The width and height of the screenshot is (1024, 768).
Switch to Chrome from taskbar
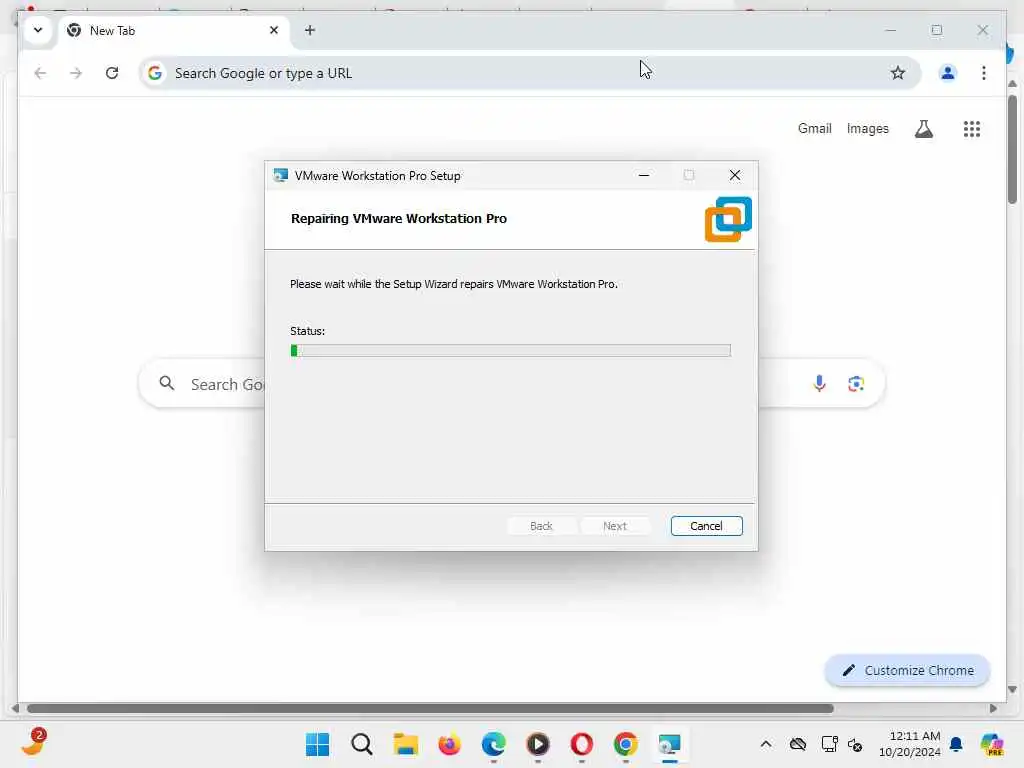626,744
